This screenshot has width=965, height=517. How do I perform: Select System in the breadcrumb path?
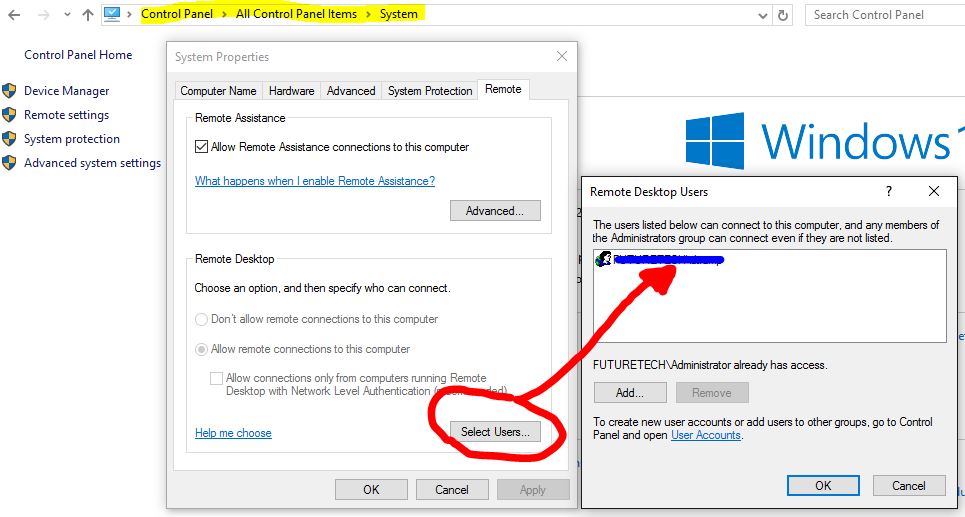click(398, 14)
